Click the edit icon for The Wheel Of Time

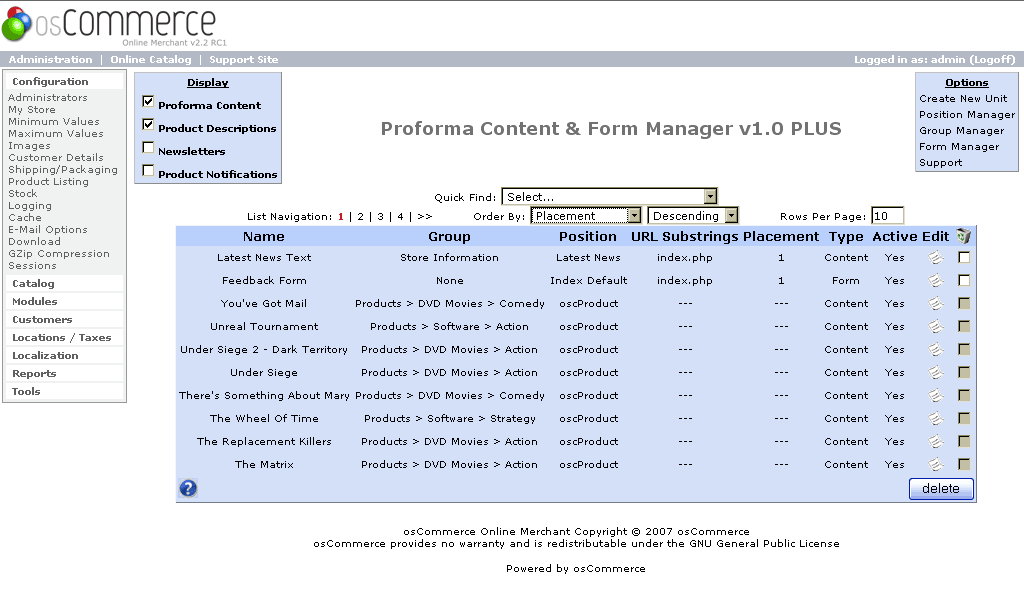(936, 419)
